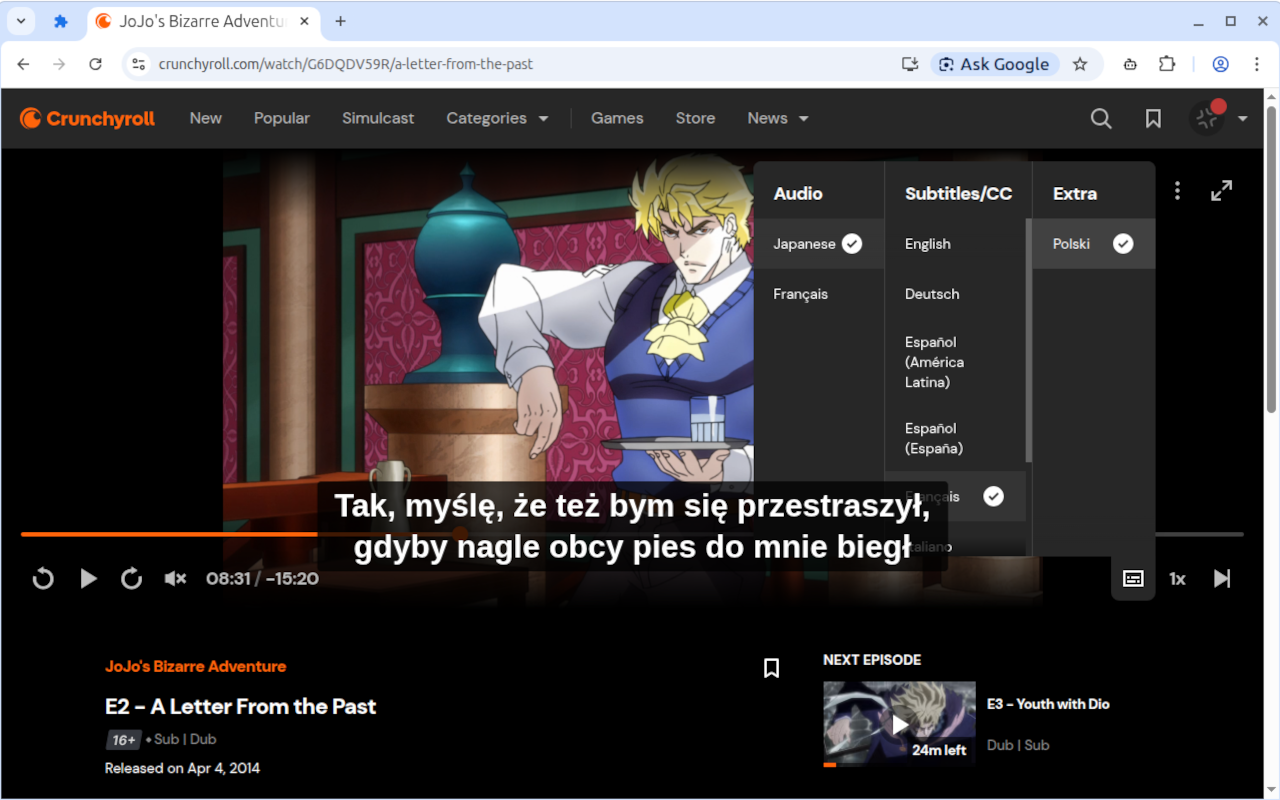Viewport: 1280px width, 800px height.
Task: Click the robot extension icon in toolbar
Action: tap(1130, 64)
